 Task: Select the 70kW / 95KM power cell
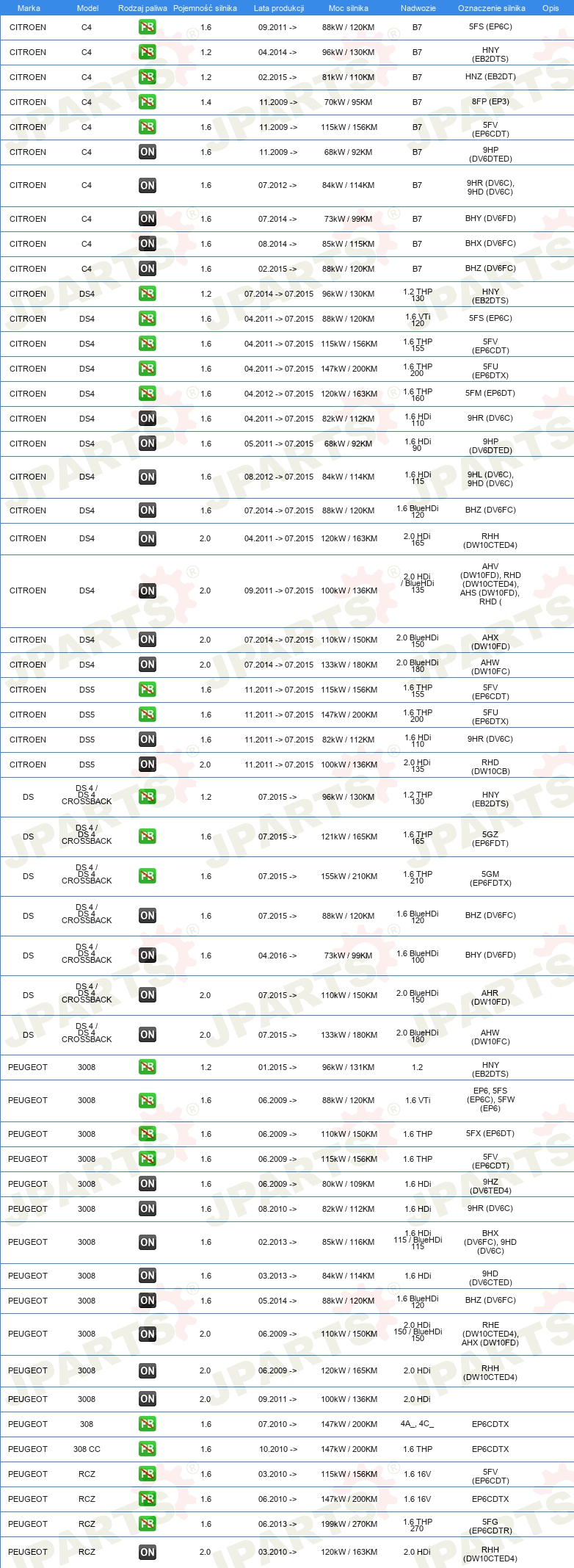(x=349, y=102)
